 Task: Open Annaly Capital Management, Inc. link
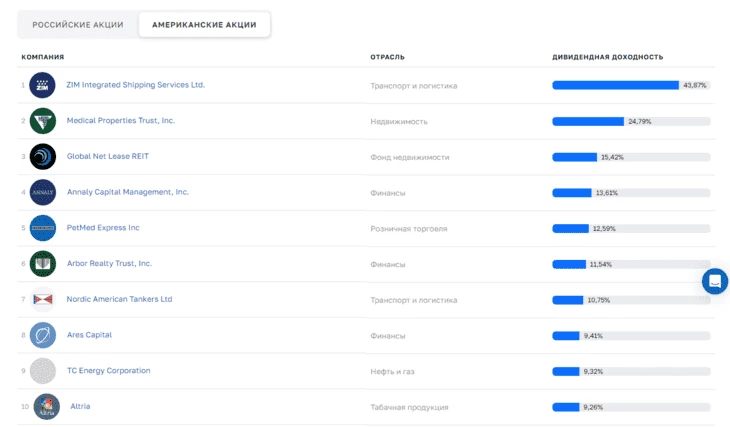click(128, 192)
